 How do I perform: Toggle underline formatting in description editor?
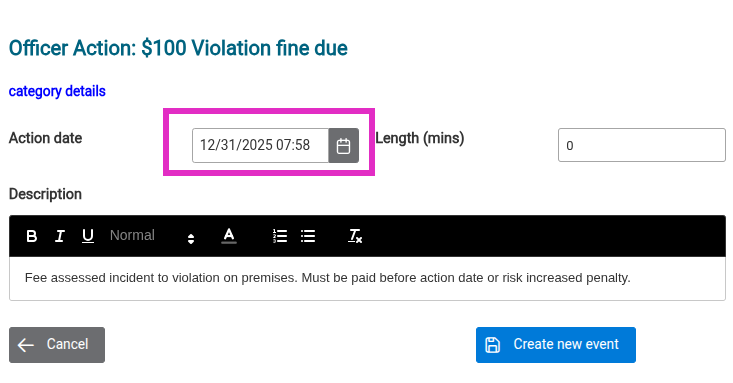88,236
